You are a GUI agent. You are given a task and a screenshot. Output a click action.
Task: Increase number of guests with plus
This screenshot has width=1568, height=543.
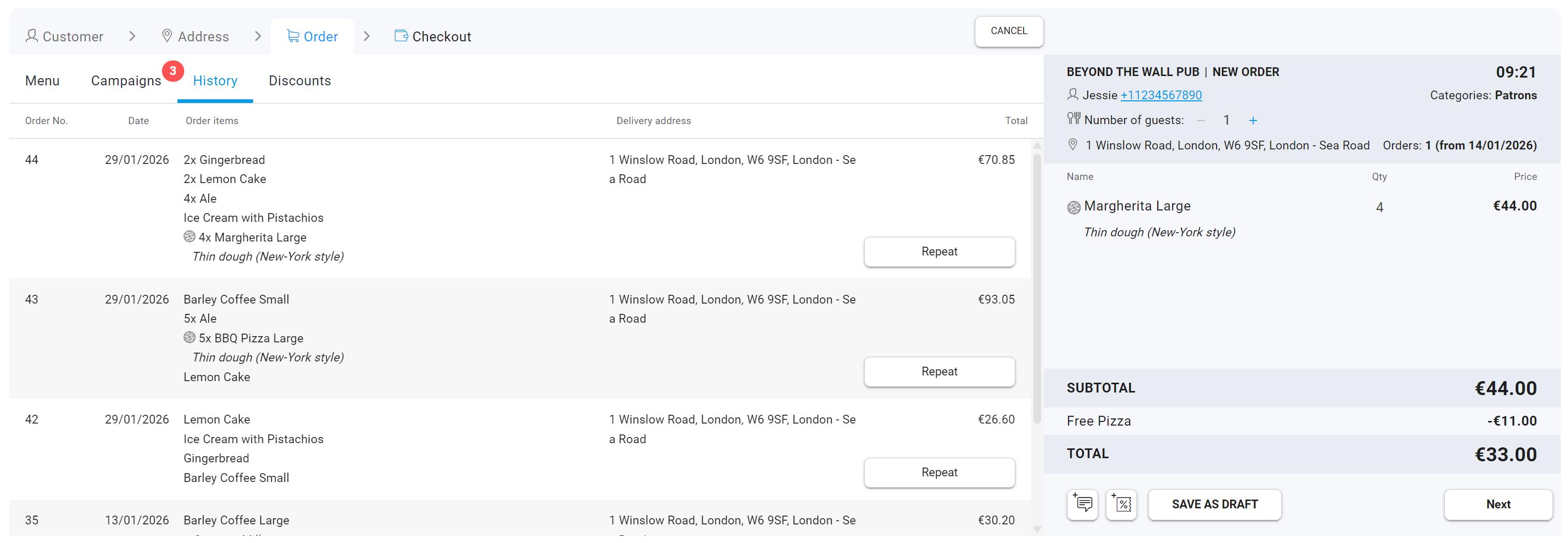[x=1253, y=120]
